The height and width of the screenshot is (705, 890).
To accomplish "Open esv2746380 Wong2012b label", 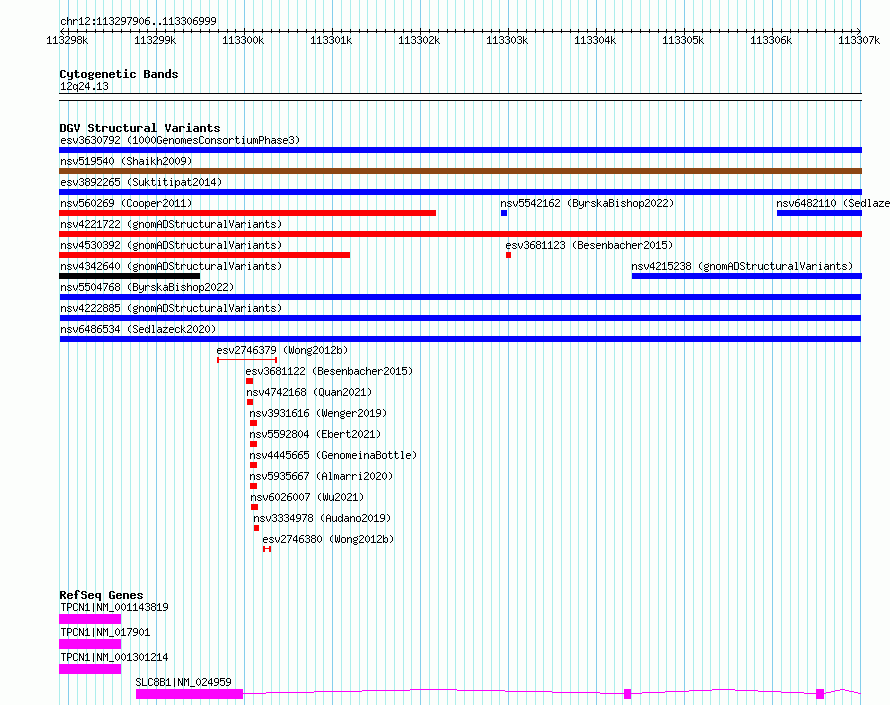I will 328,539.
